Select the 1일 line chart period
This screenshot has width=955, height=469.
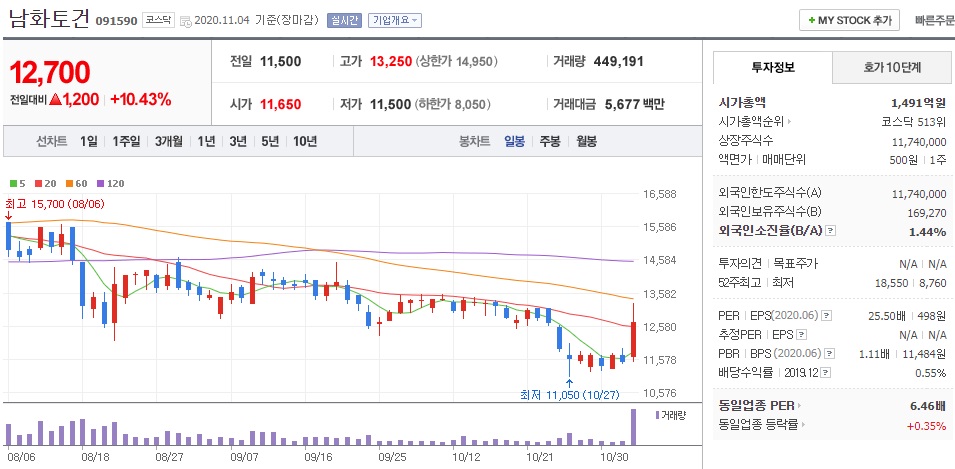click(88, 142)
